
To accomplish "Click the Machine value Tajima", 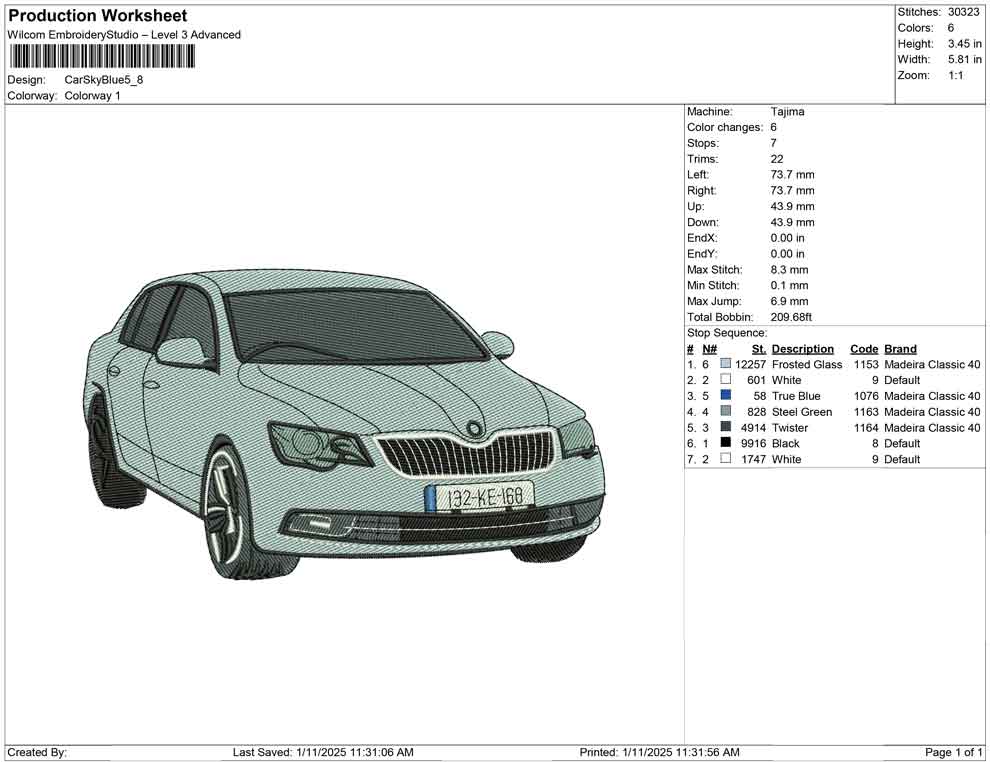I will (x=787, y=112).
